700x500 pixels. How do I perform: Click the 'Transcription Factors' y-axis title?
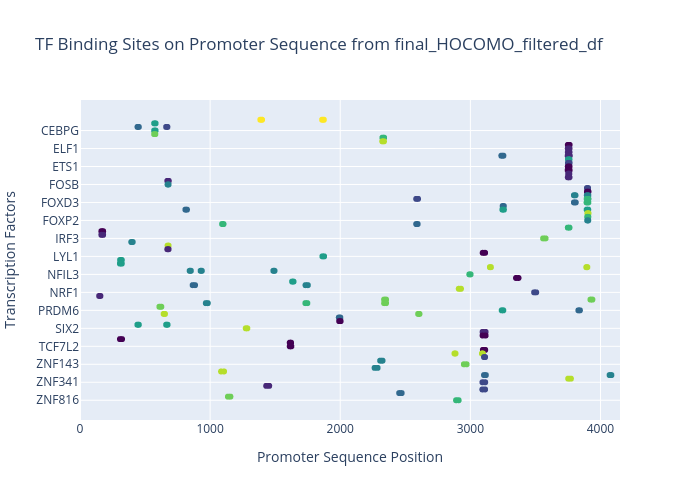pyautogui.click(x=12, y=262)
